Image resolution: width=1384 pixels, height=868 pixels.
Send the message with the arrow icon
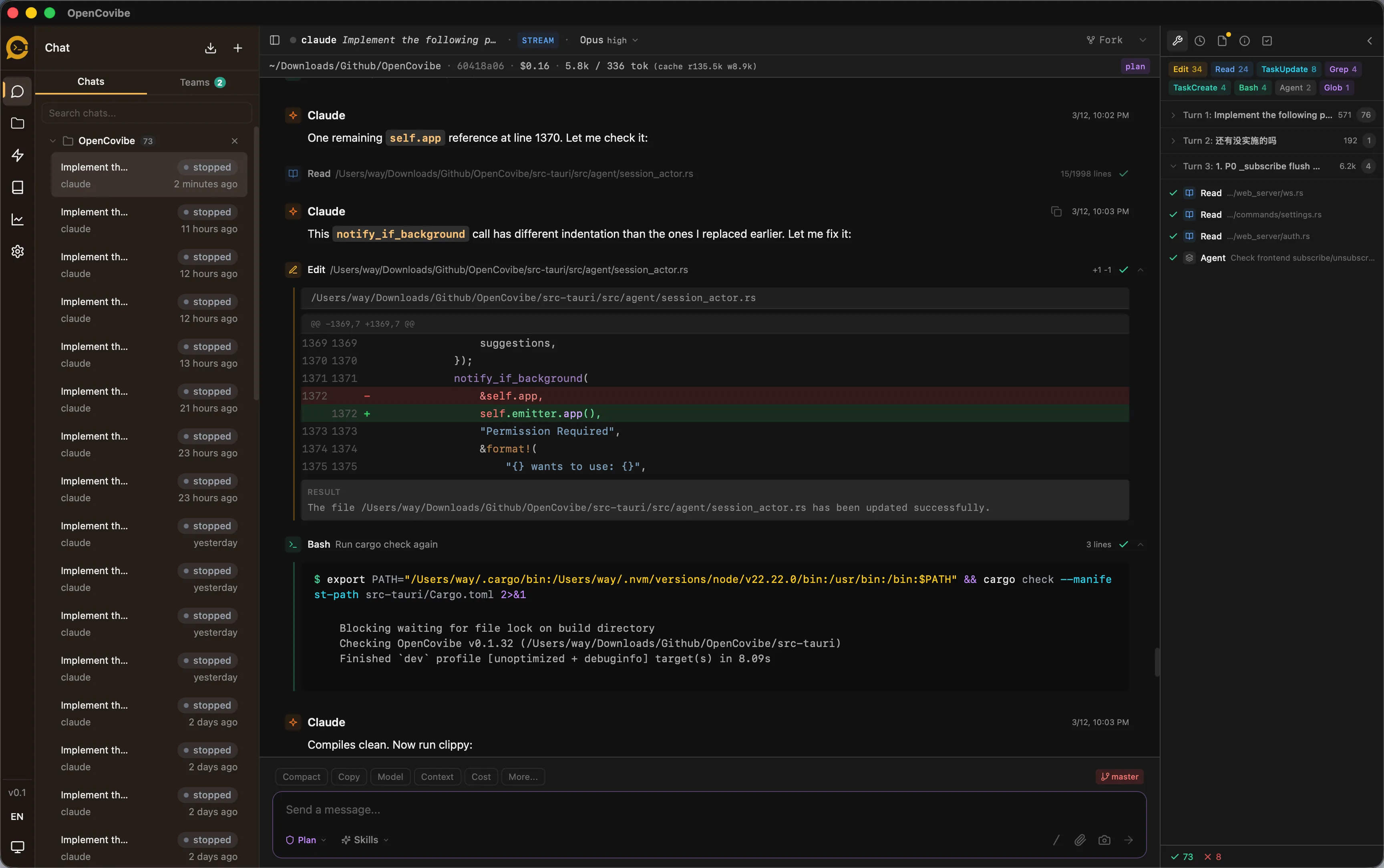point(1129,839)
